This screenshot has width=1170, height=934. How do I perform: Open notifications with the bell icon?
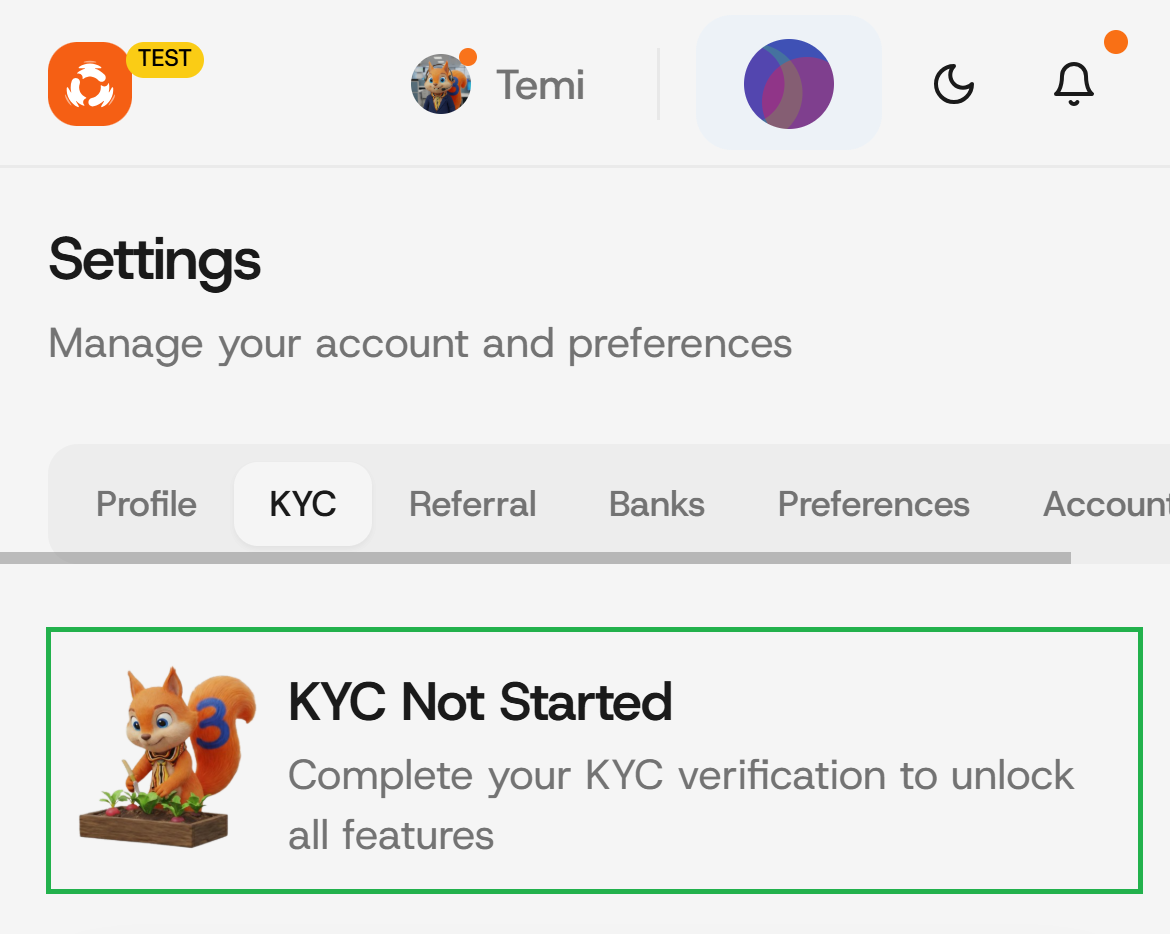click(x=1073, y=84)
